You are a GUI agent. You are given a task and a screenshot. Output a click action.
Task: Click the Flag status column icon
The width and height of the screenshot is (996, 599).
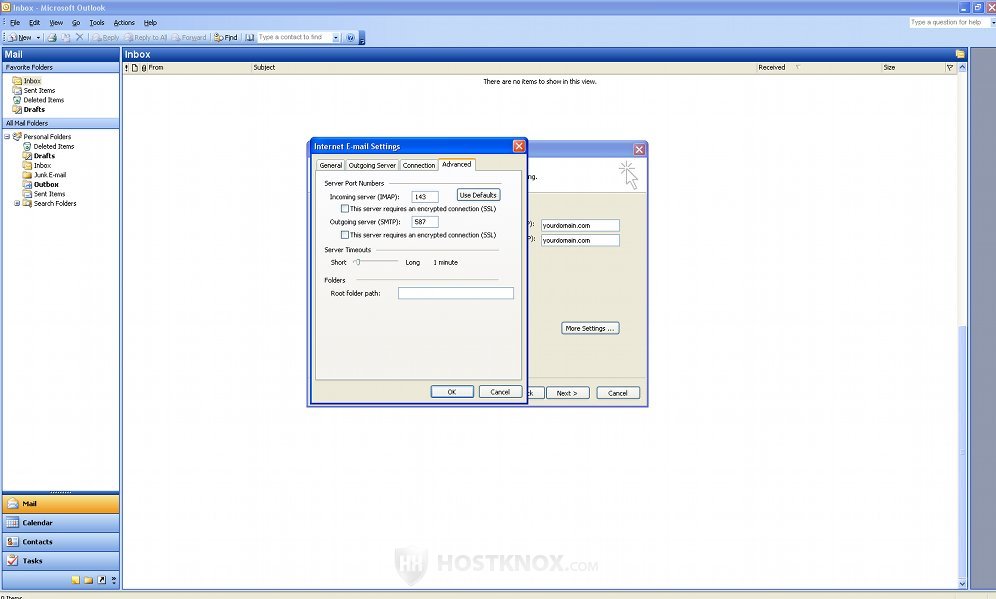950,67
